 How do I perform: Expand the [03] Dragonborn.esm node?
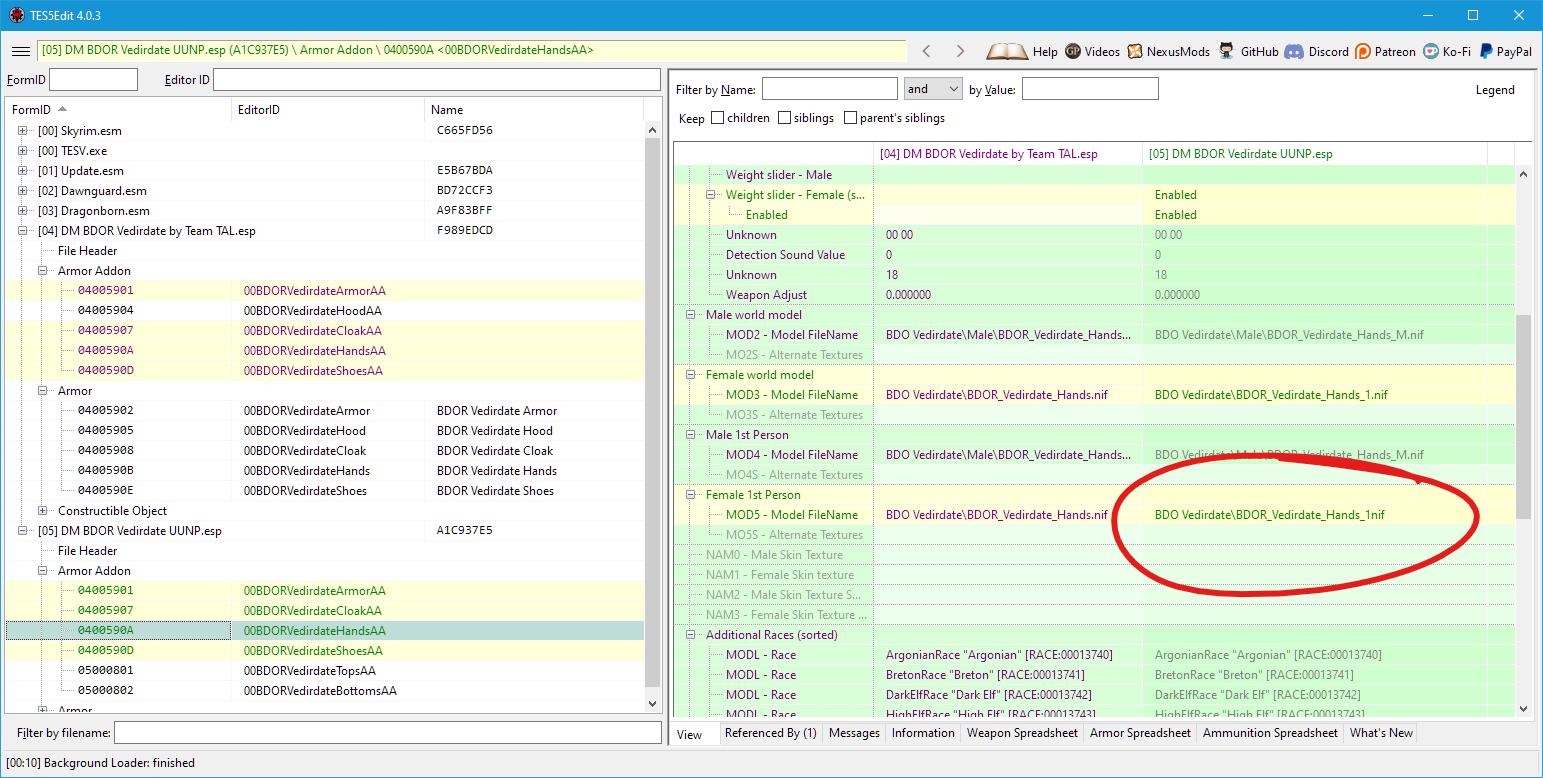(23, 211)
